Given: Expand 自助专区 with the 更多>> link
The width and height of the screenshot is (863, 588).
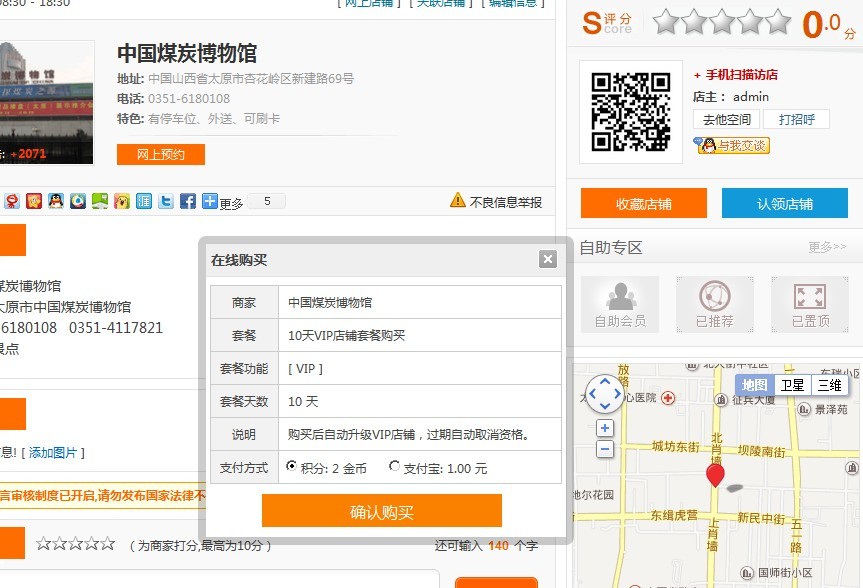Looking at the screenshot, I should click(827, 247).
